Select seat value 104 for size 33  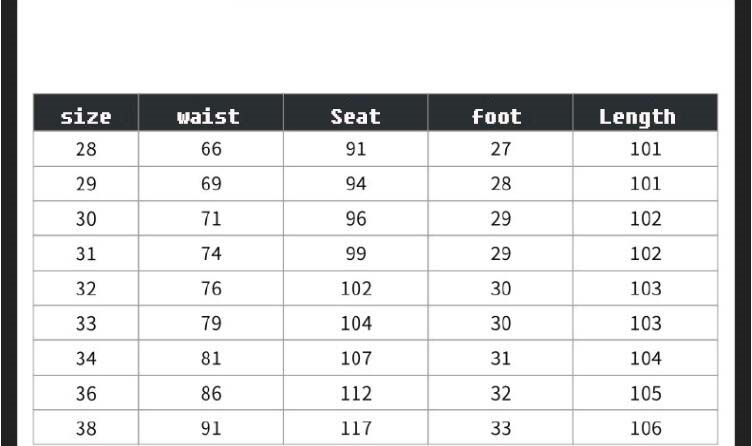pos(356,324)
